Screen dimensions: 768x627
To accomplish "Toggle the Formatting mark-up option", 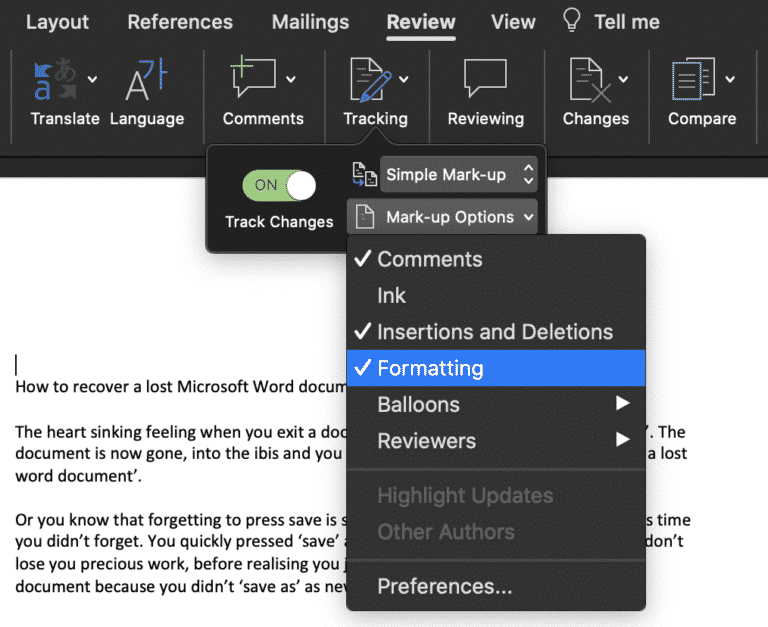I will coord(430,368).
